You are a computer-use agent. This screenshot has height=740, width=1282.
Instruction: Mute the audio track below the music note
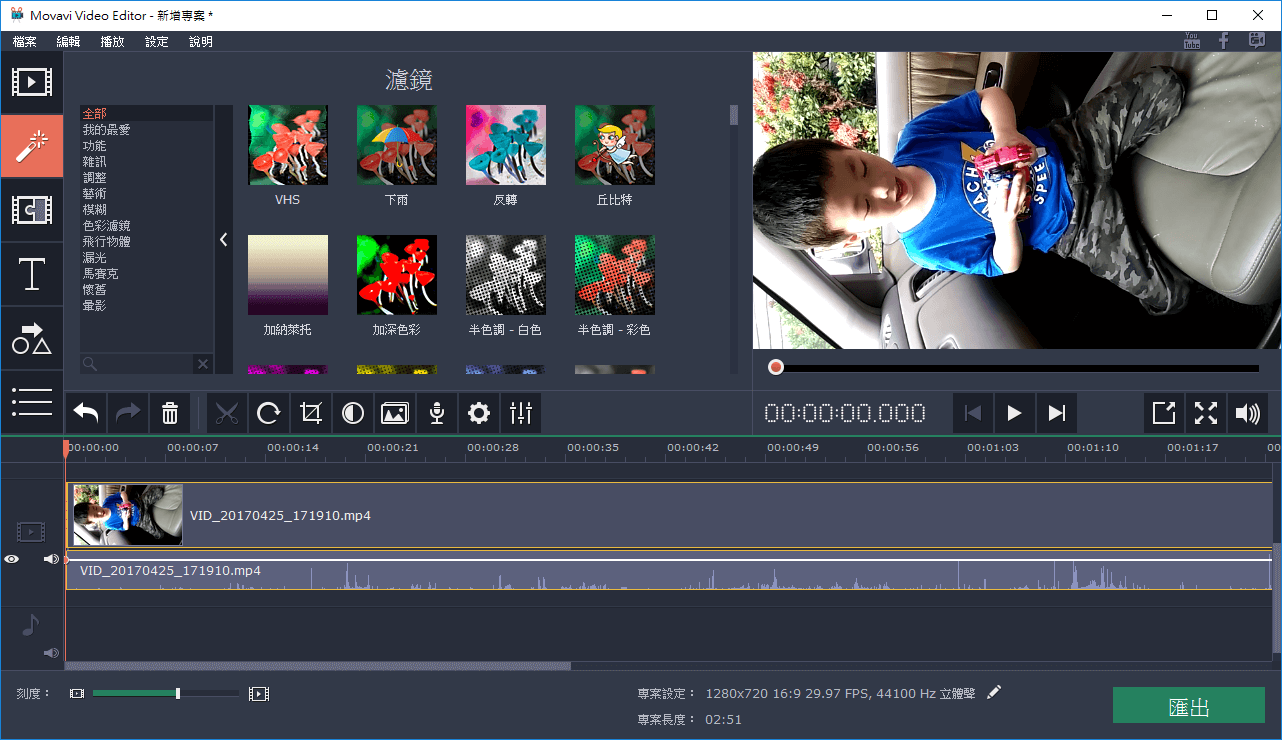(51, 652)
